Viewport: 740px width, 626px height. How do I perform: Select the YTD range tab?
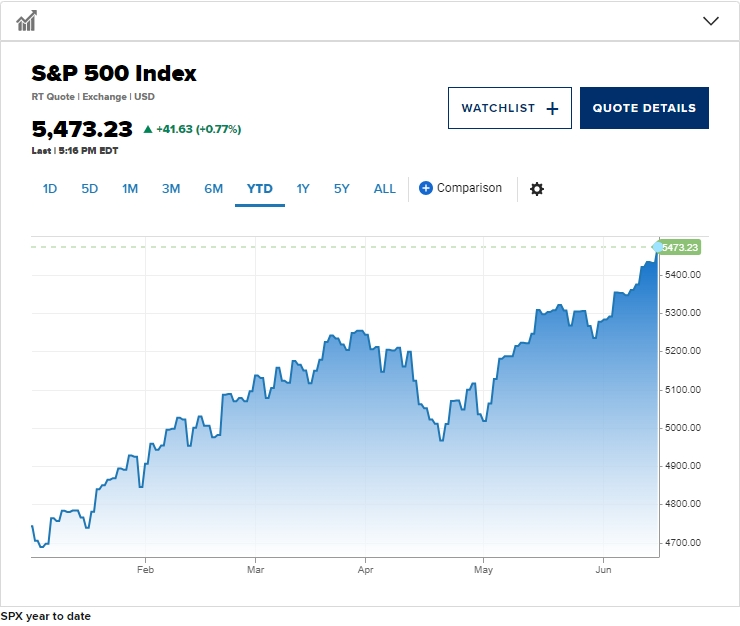coord(260,188)
